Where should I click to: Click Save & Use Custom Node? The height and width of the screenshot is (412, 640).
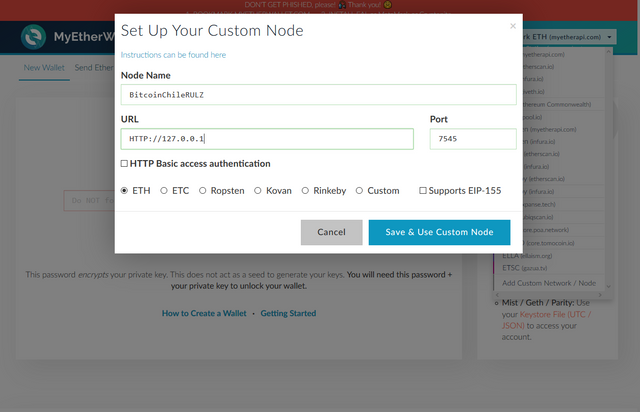[439, 232]
